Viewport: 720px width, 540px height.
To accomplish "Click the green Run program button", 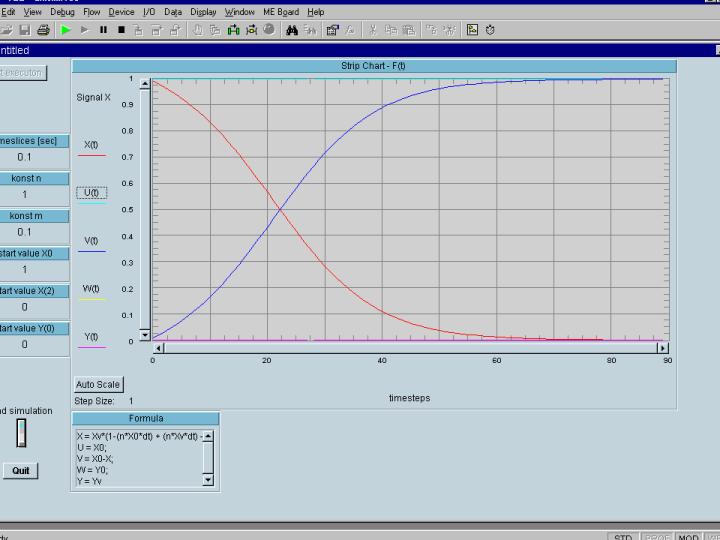I will click(x=66, y=30).
